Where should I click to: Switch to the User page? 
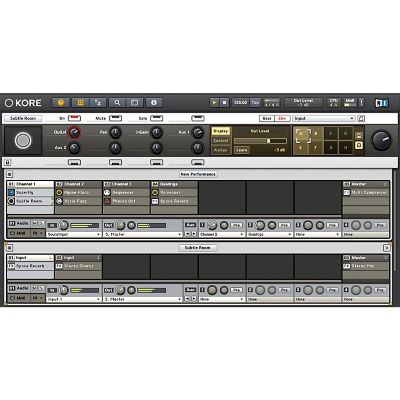tap(267, 118)
